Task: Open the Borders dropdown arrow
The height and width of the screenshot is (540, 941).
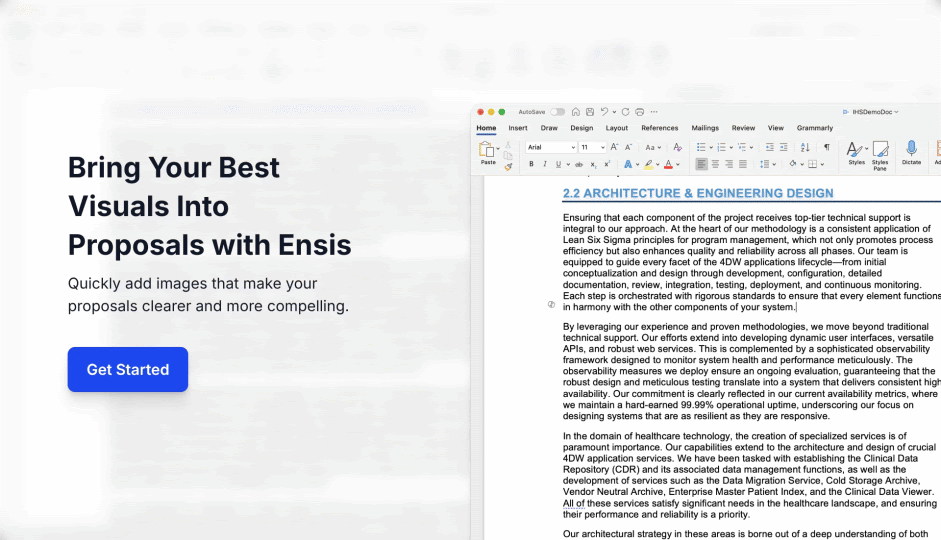Action: [x=822, y=164]
